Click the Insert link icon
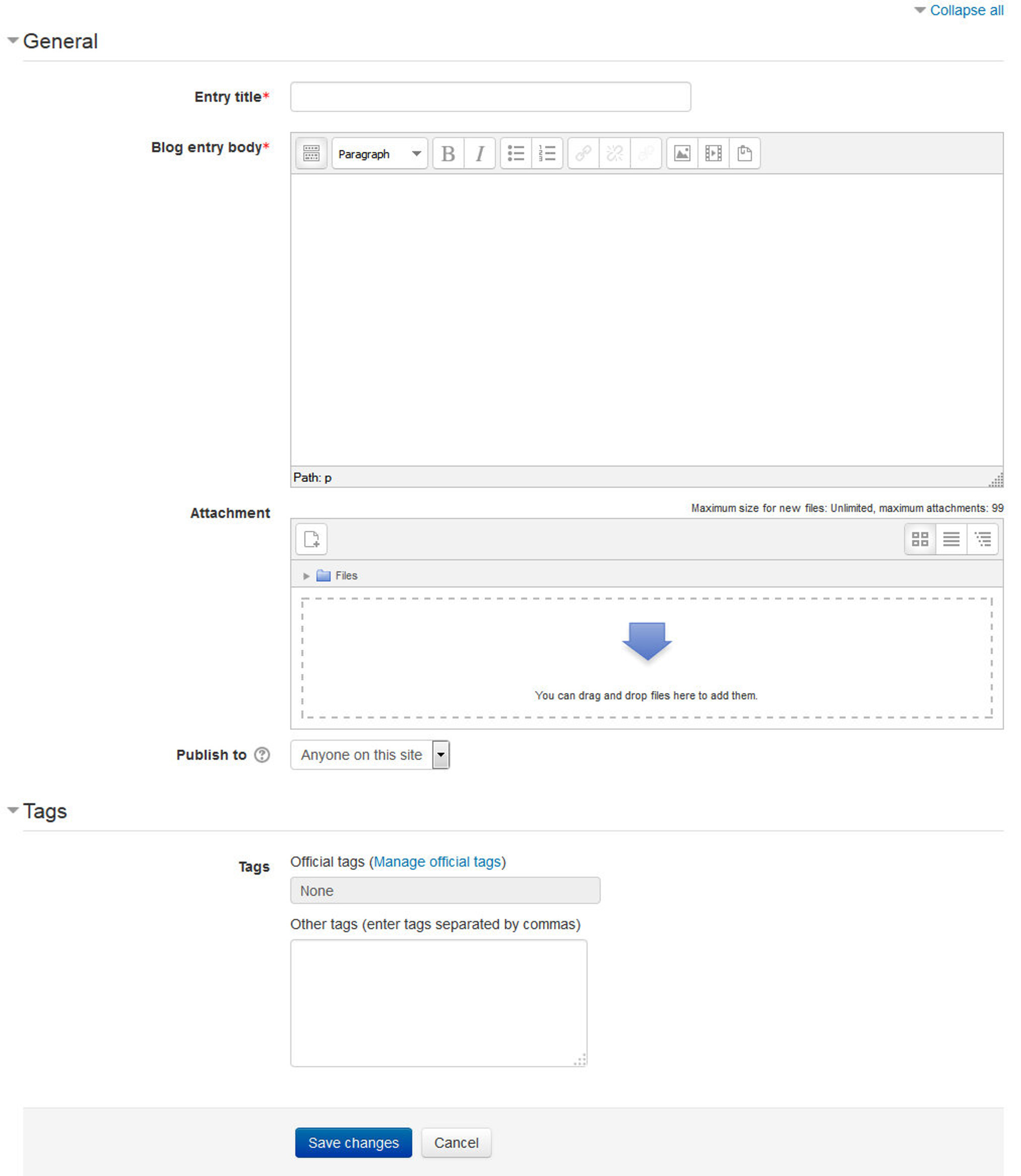The height and width of the screenshot is (1176, 1021). coord(582,153)
